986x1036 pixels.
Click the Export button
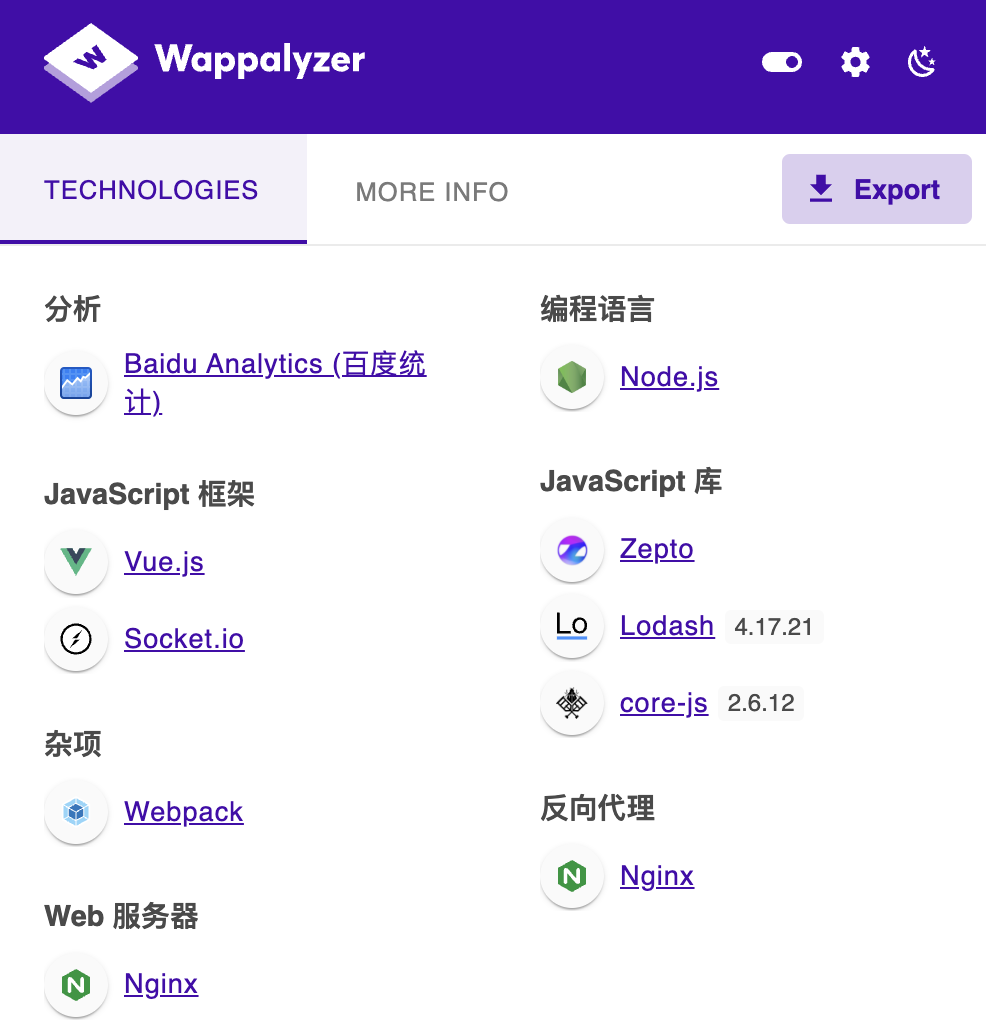[x=876, y=189]
